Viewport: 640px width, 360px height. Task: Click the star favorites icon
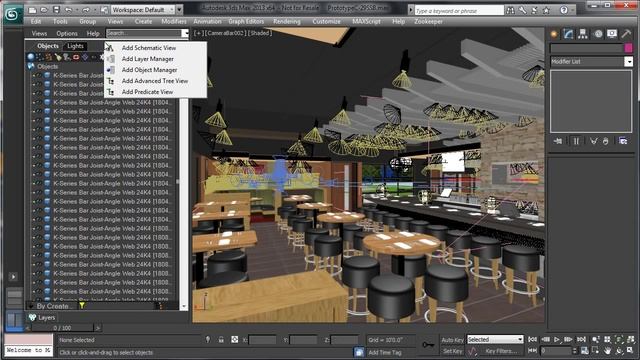[x=547, y=11]
